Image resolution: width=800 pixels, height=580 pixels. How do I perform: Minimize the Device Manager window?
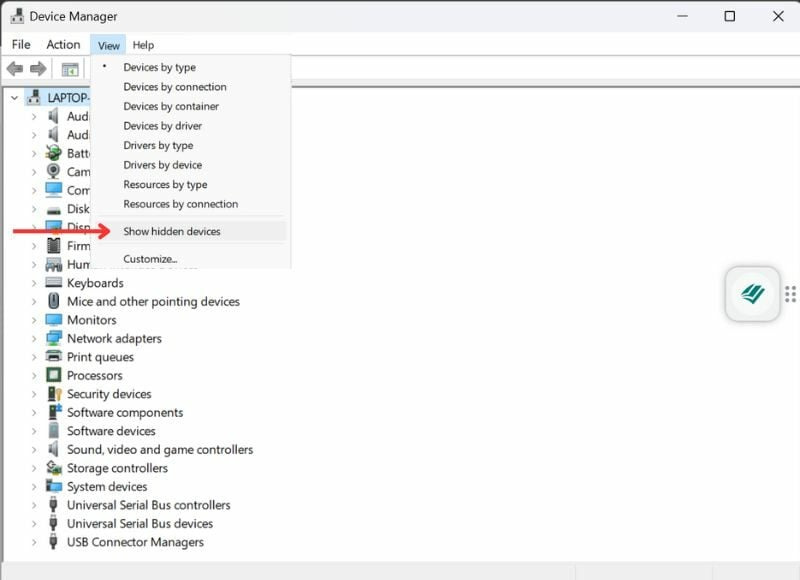point(682,16)
